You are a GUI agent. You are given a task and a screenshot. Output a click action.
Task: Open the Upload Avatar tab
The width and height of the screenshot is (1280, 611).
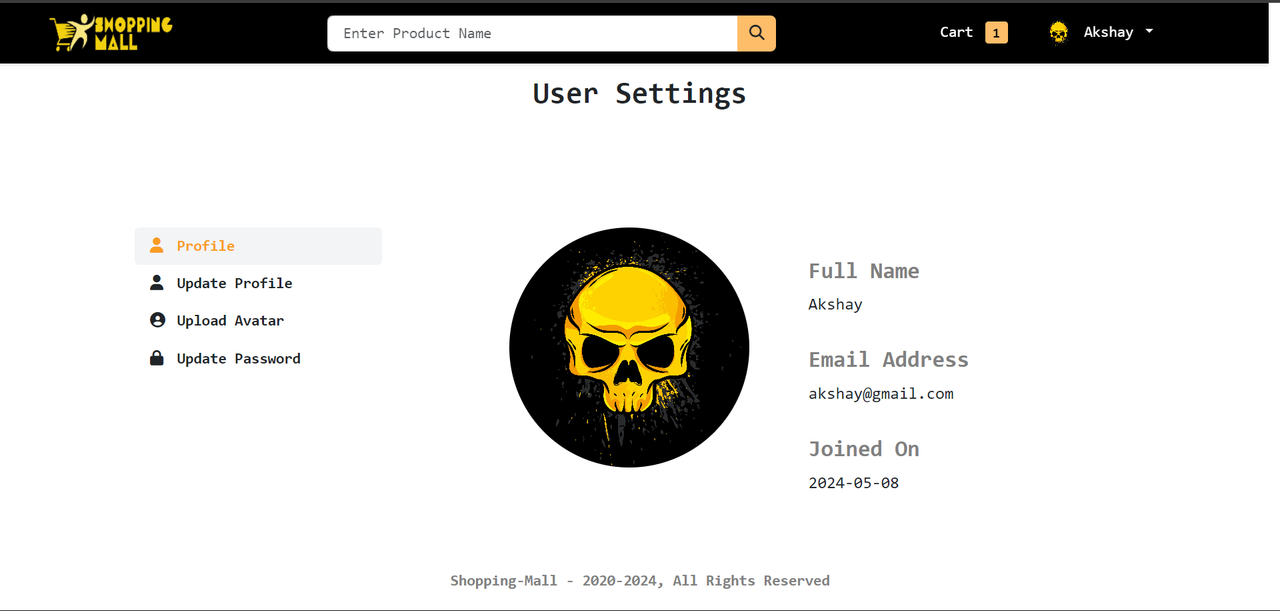click(258, 321)
